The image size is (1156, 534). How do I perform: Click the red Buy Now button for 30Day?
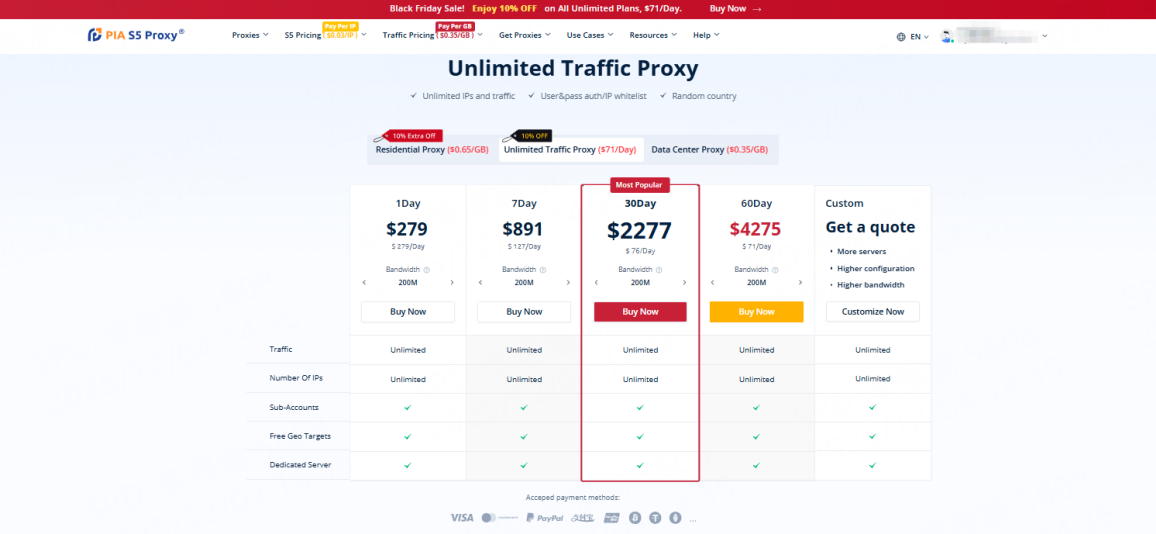click(640, 312)
